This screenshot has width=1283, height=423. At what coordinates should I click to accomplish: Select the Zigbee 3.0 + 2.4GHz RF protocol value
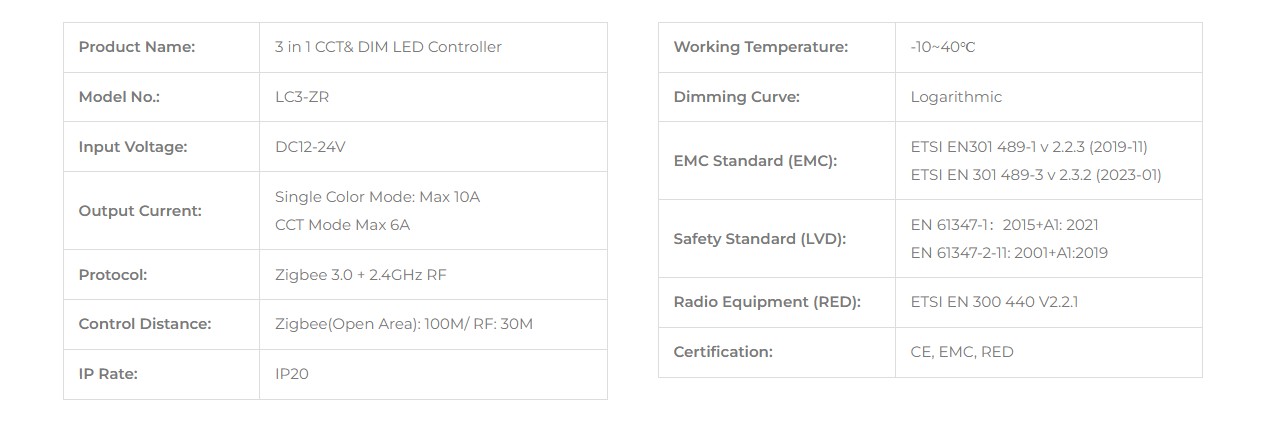pyautogui.click(x=360, y=275)
